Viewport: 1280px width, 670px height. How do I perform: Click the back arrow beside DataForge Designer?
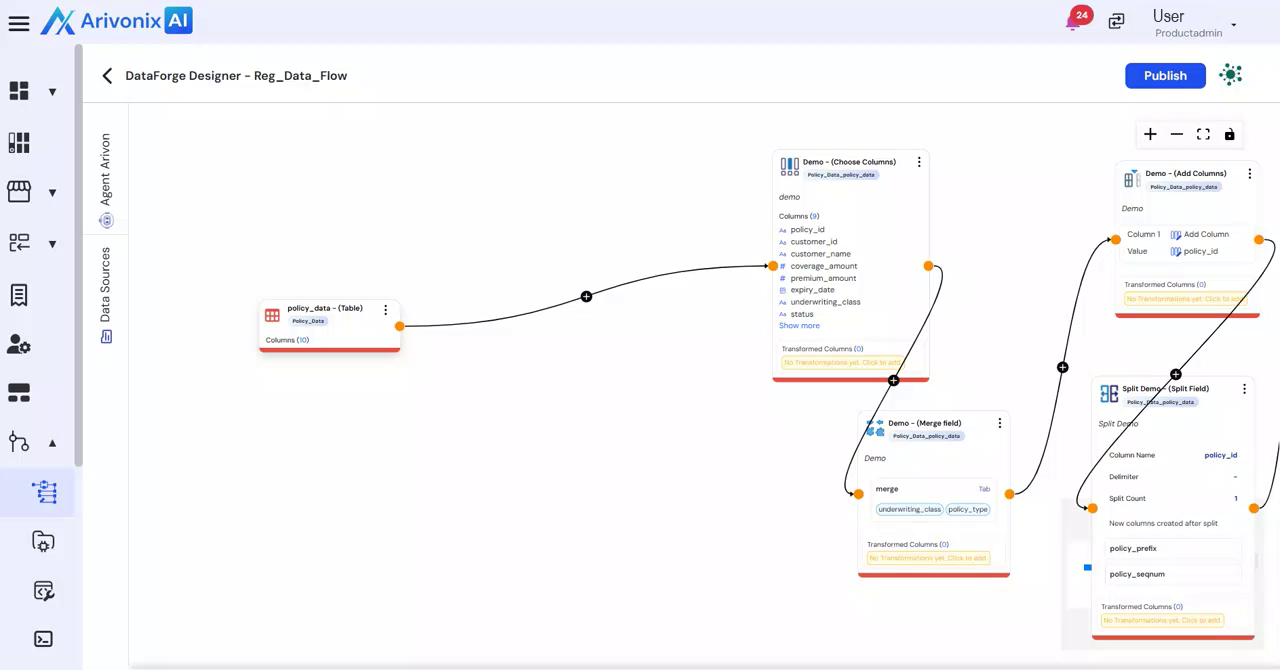pos(107,76)
